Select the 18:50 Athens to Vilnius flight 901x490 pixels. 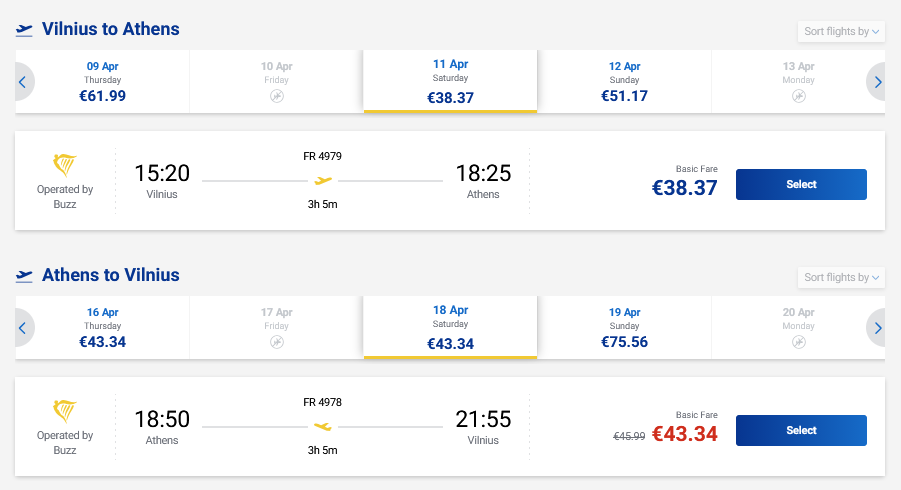(x=801, y=430)
